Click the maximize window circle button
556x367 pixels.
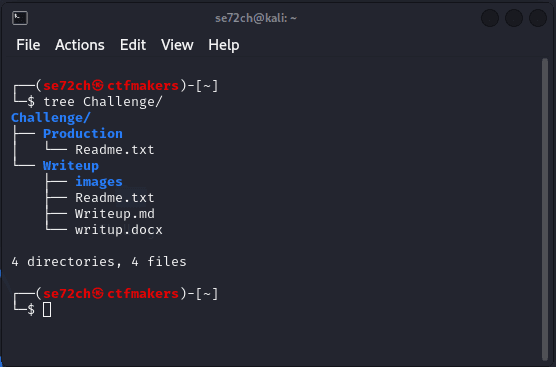[514, 18]
